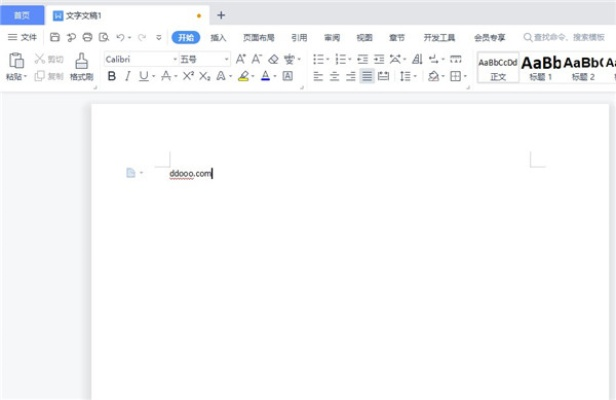Screen dimensions: 616x400
Task: Open the line spacing dropdown arrow
Action: (x=415, y=76)
